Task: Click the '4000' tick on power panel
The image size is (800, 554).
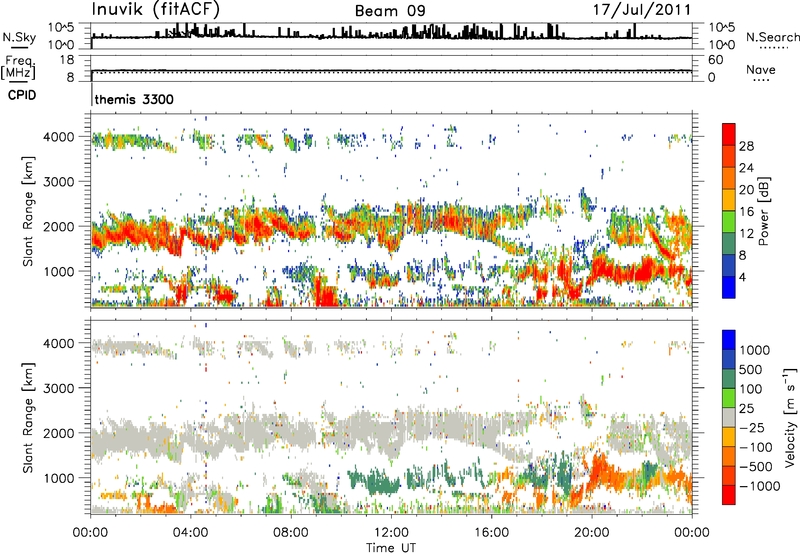Action: pos(59,137)
